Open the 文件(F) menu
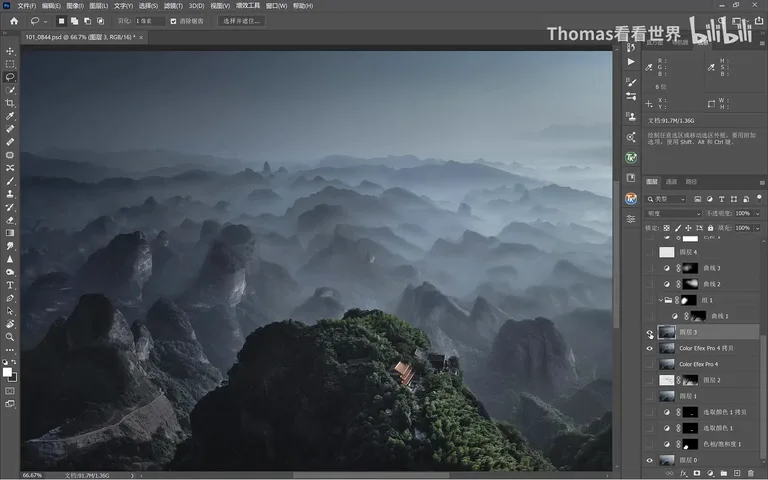This screenshot has height=480, width=768. click(26, 6)
